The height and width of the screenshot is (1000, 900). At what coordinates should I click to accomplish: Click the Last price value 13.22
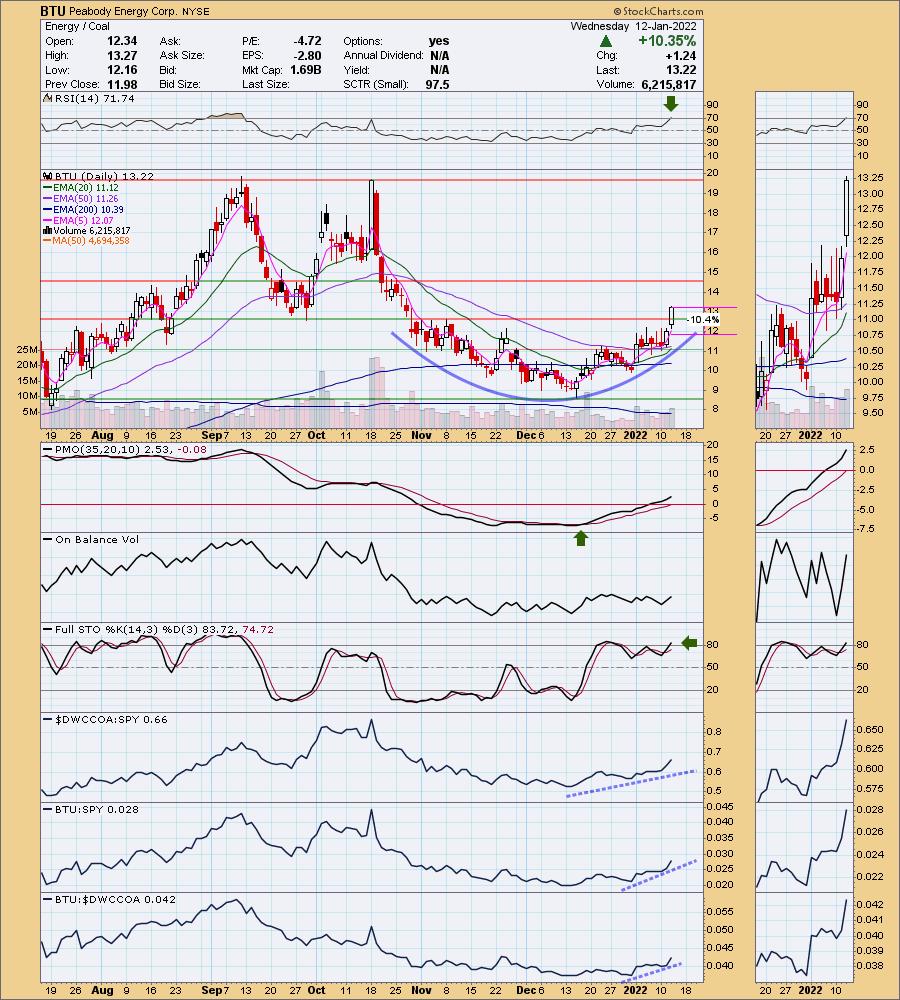(681, 70)
